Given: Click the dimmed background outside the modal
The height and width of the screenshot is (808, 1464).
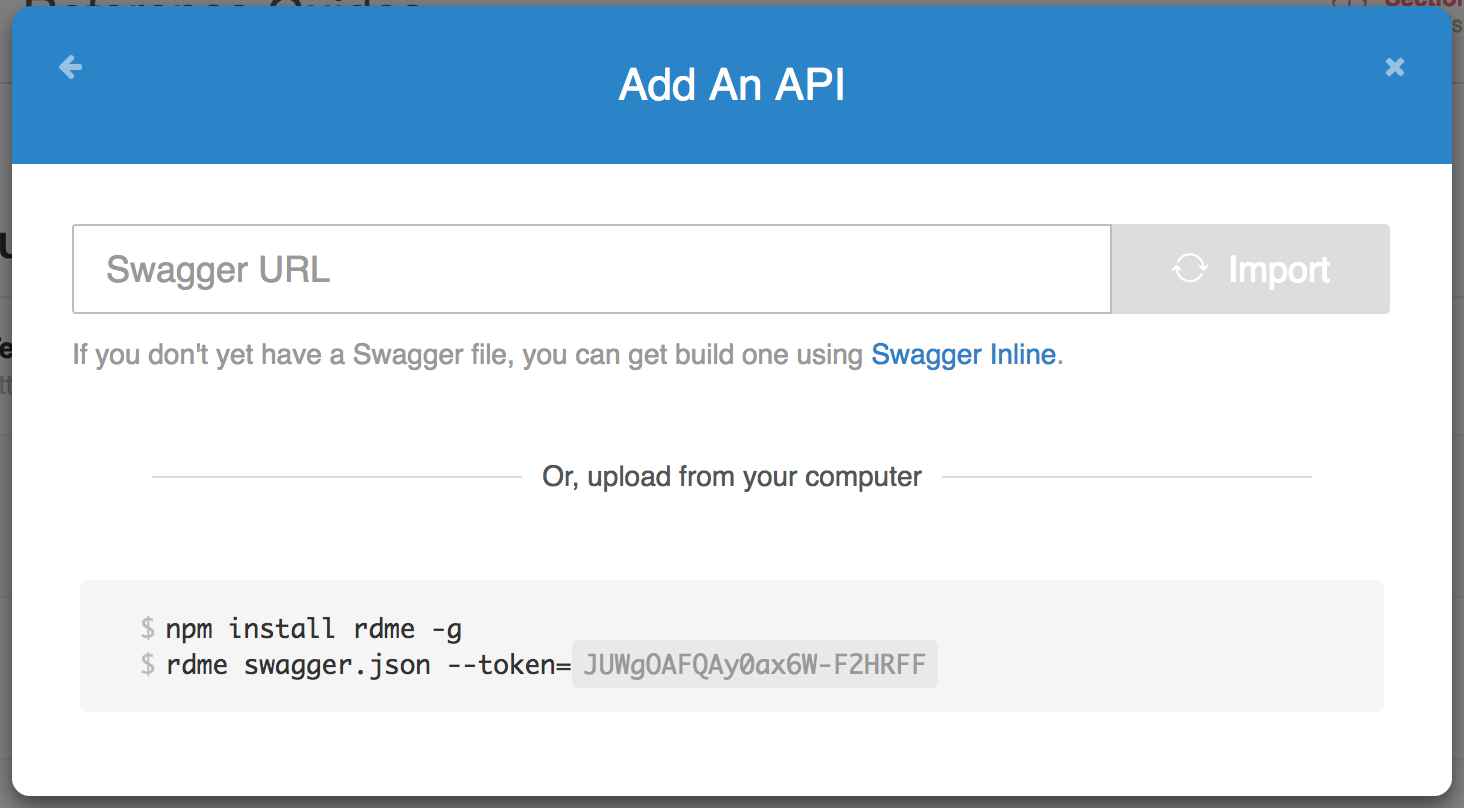Looking at the screenshot, I should 731,800.
